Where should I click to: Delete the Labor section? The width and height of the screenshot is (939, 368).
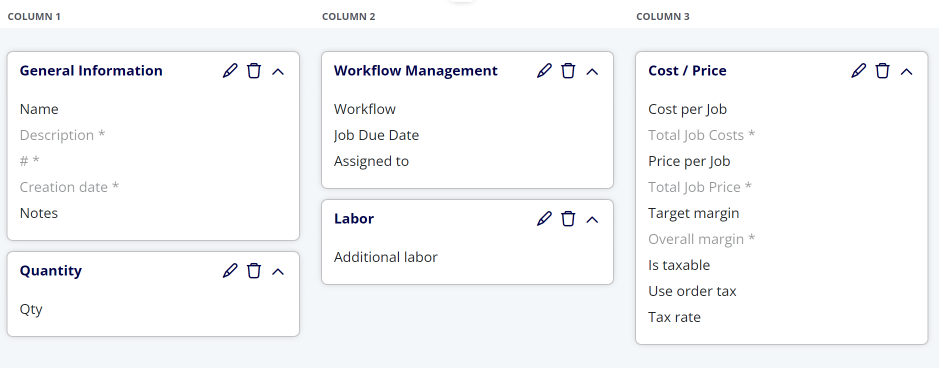[568, 218]
